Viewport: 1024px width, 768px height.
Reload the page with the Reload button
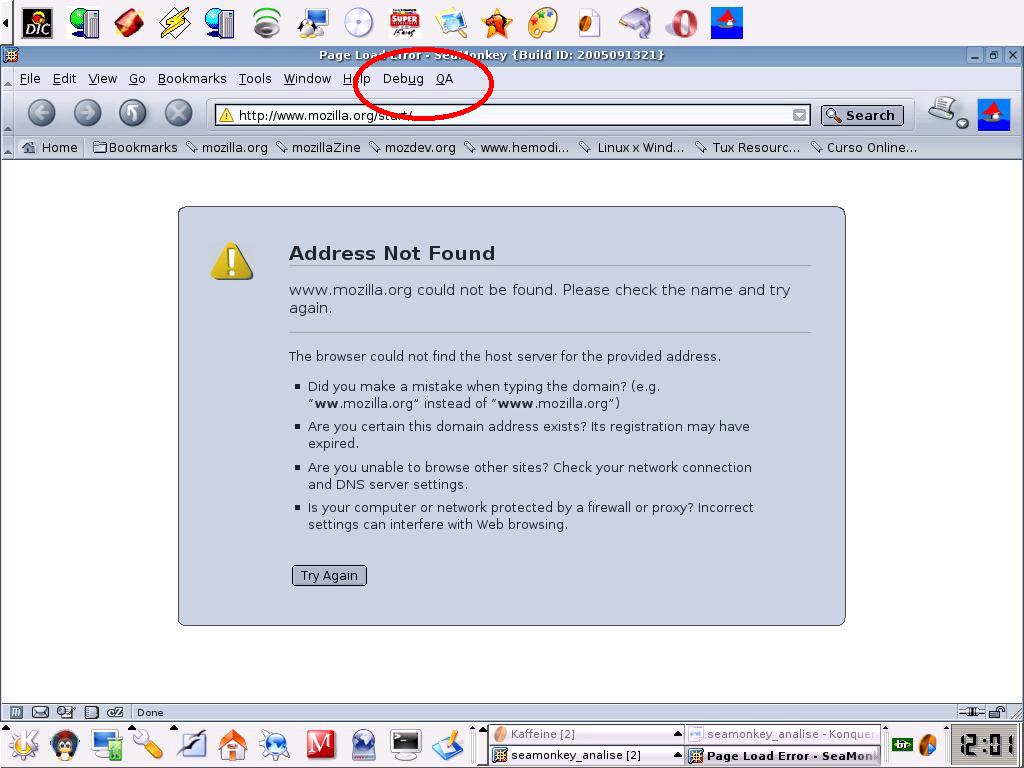(x=133, y=113)
